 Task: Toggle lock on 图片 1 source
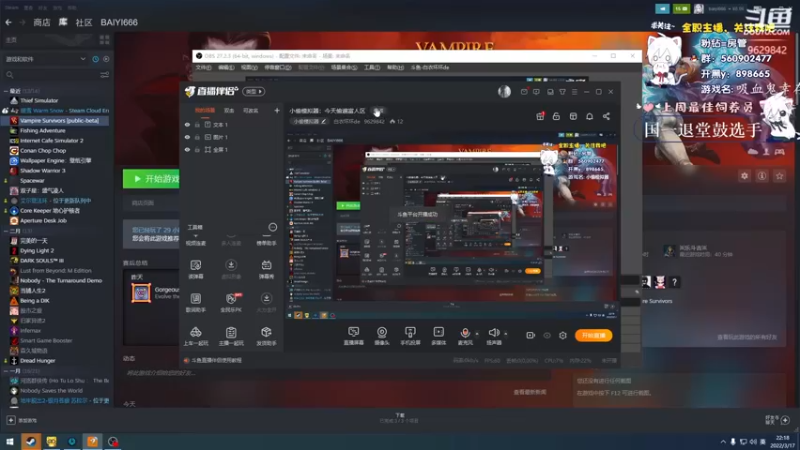(197, 137)
